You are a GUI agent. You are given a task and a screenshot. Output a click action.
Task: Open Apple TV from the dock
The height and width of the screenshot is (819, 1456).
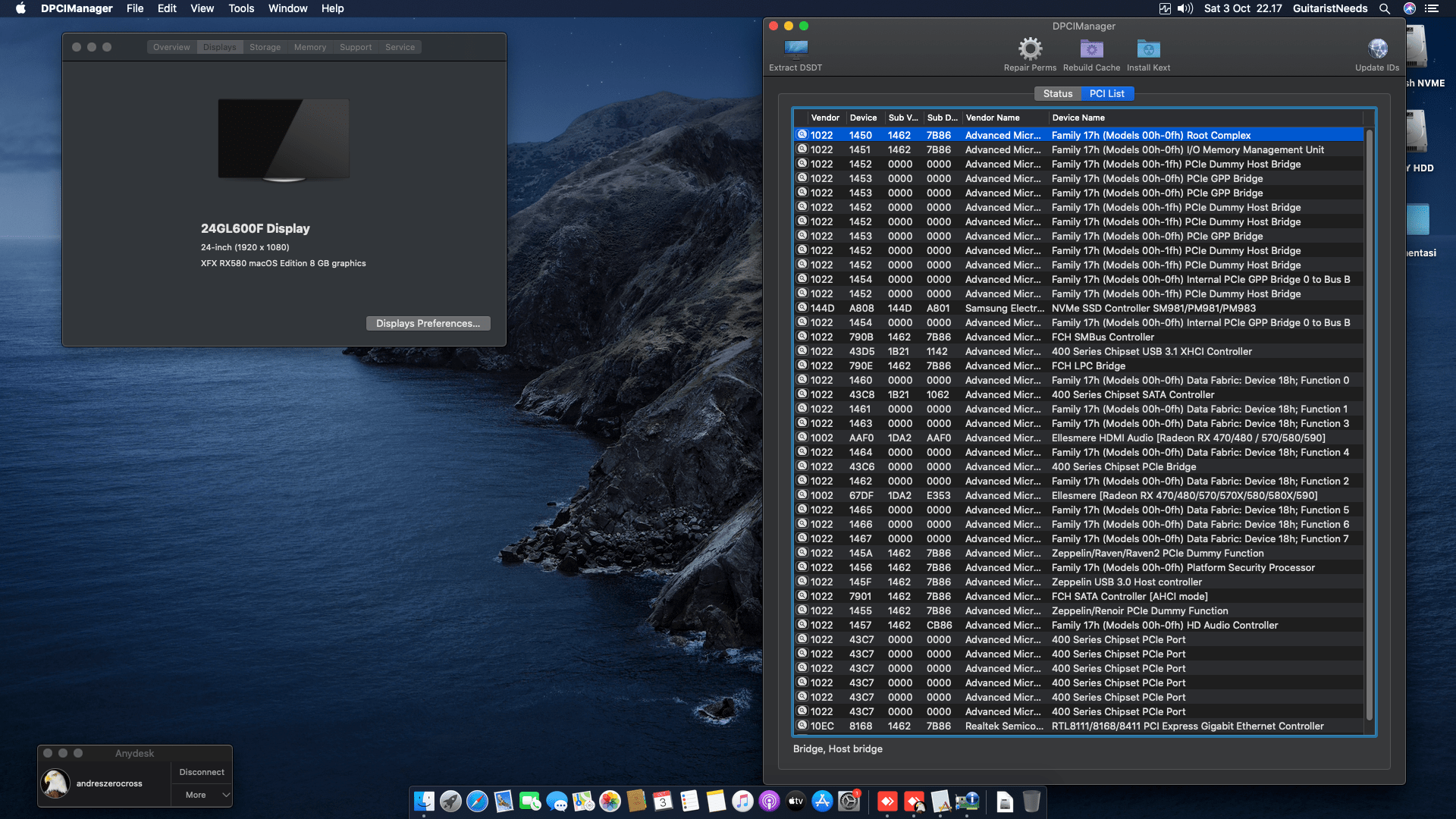point(795,801)
